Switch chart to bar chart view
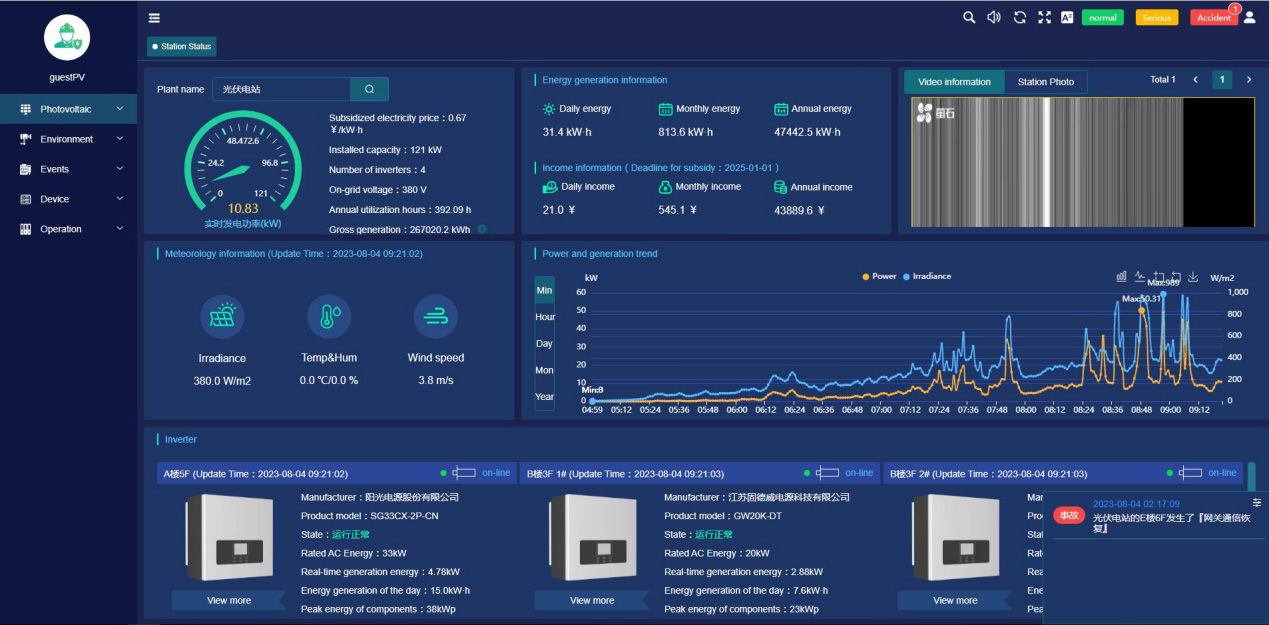This screenshot has width=1269, height=625. (1122, 276)
